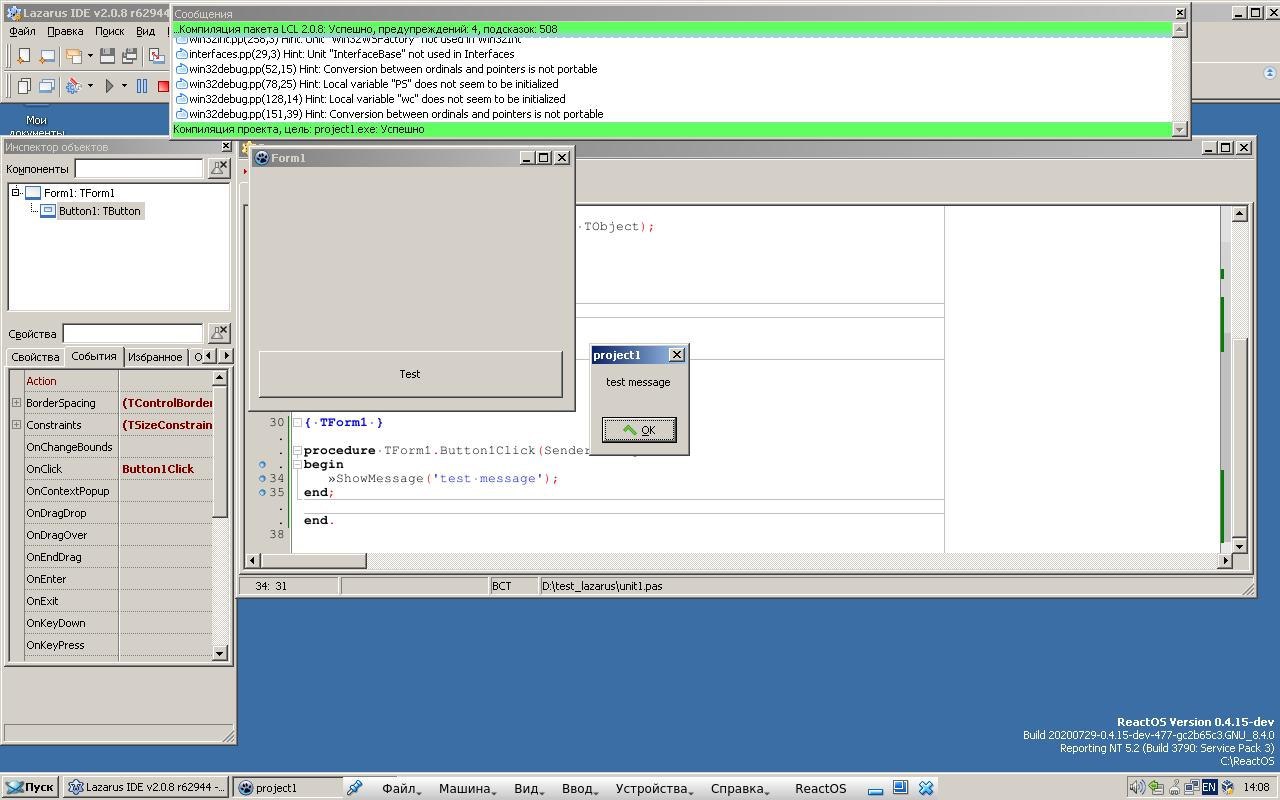
Task: Clear the Свойства filter with funnel icon
Action: click(218, 332)
